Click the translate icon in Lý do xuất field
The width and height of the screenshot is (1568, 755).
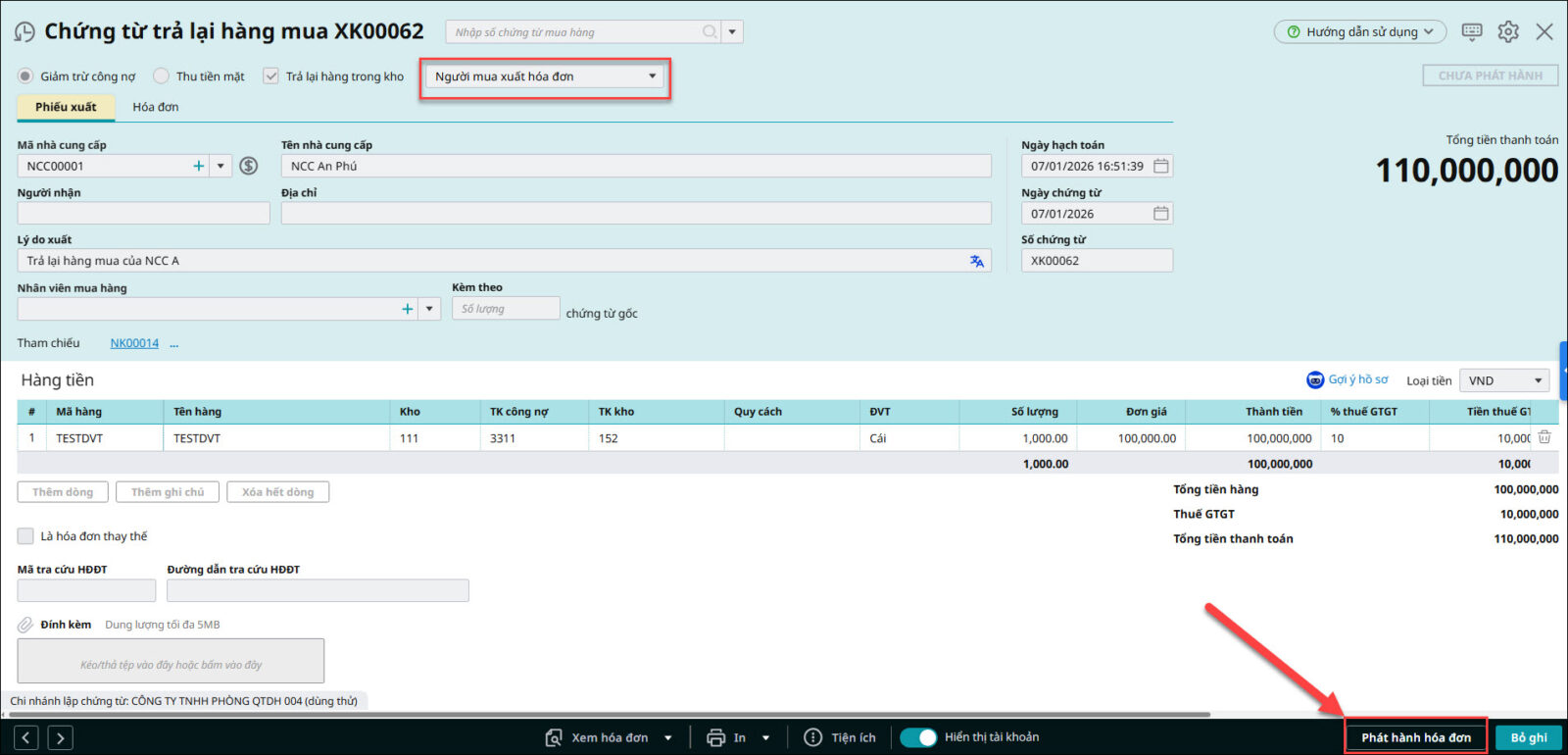coord(976,261)
